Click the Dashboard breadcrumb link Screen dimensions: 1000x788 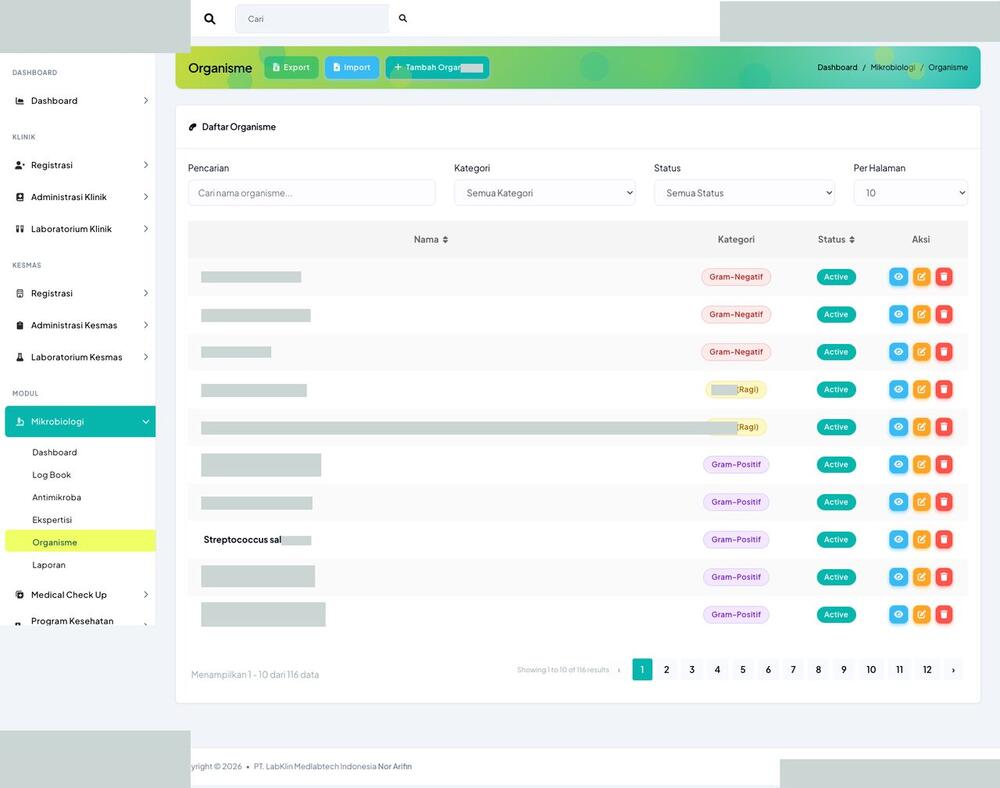tap(837, 68)
